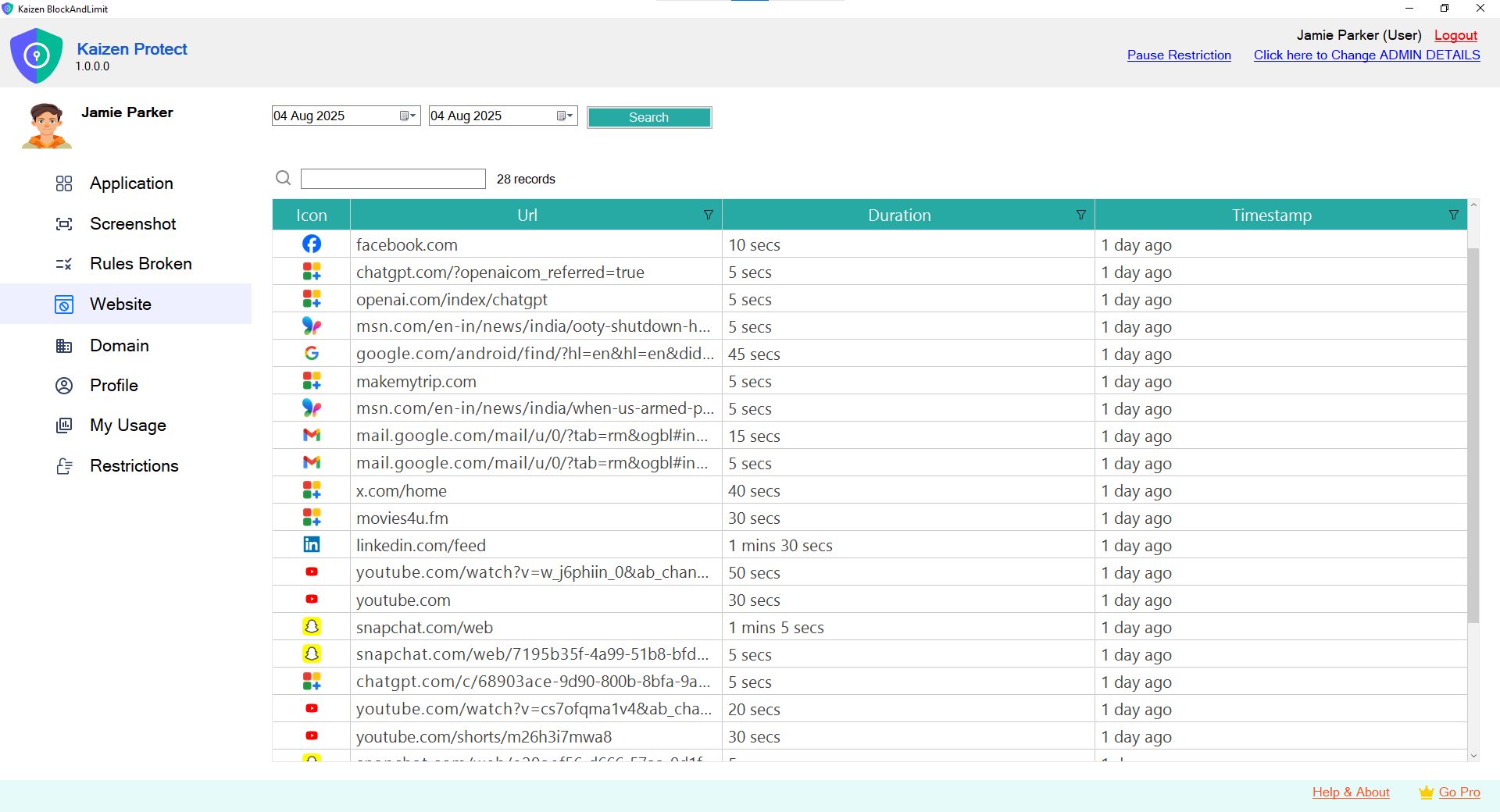1500x812 pixels.
Task: Open the Timestamp column filter
Action: (1454, 215)
